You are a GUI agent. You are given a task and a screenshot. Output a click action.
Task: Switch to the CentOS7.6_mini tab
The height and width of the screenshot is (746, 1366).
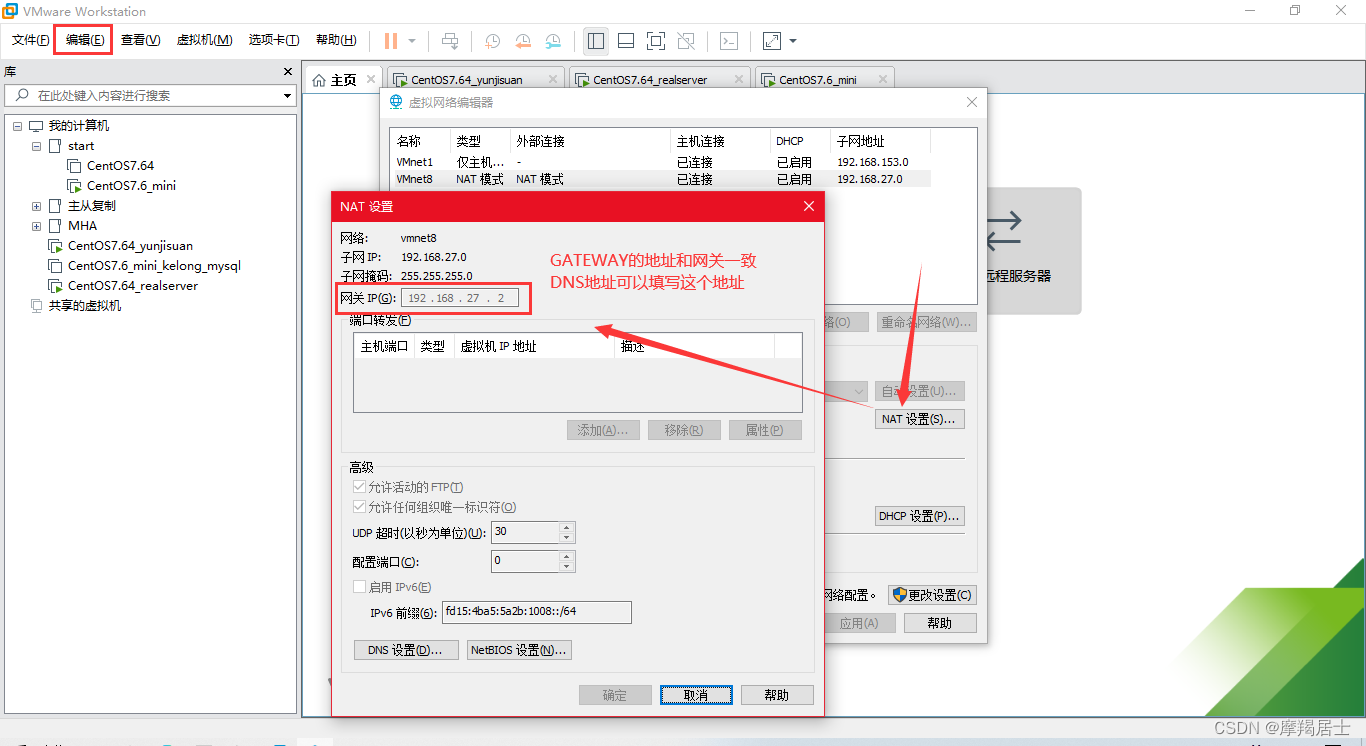pyautogui.click(x=818, y=80)
